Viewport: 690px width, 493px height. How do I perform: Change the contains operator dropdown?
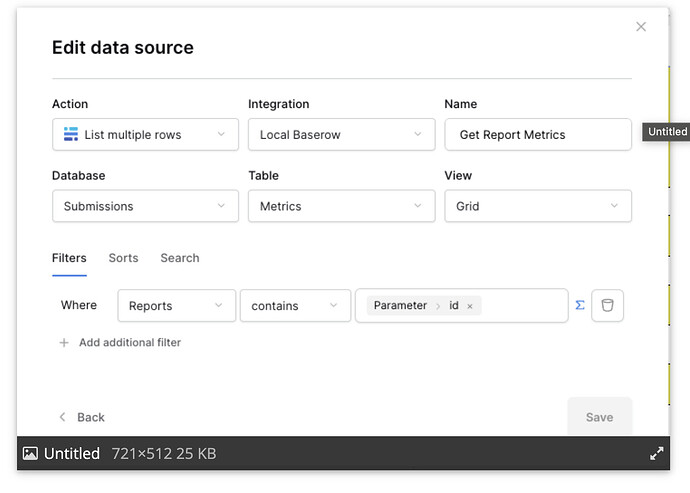click(295, 305)
